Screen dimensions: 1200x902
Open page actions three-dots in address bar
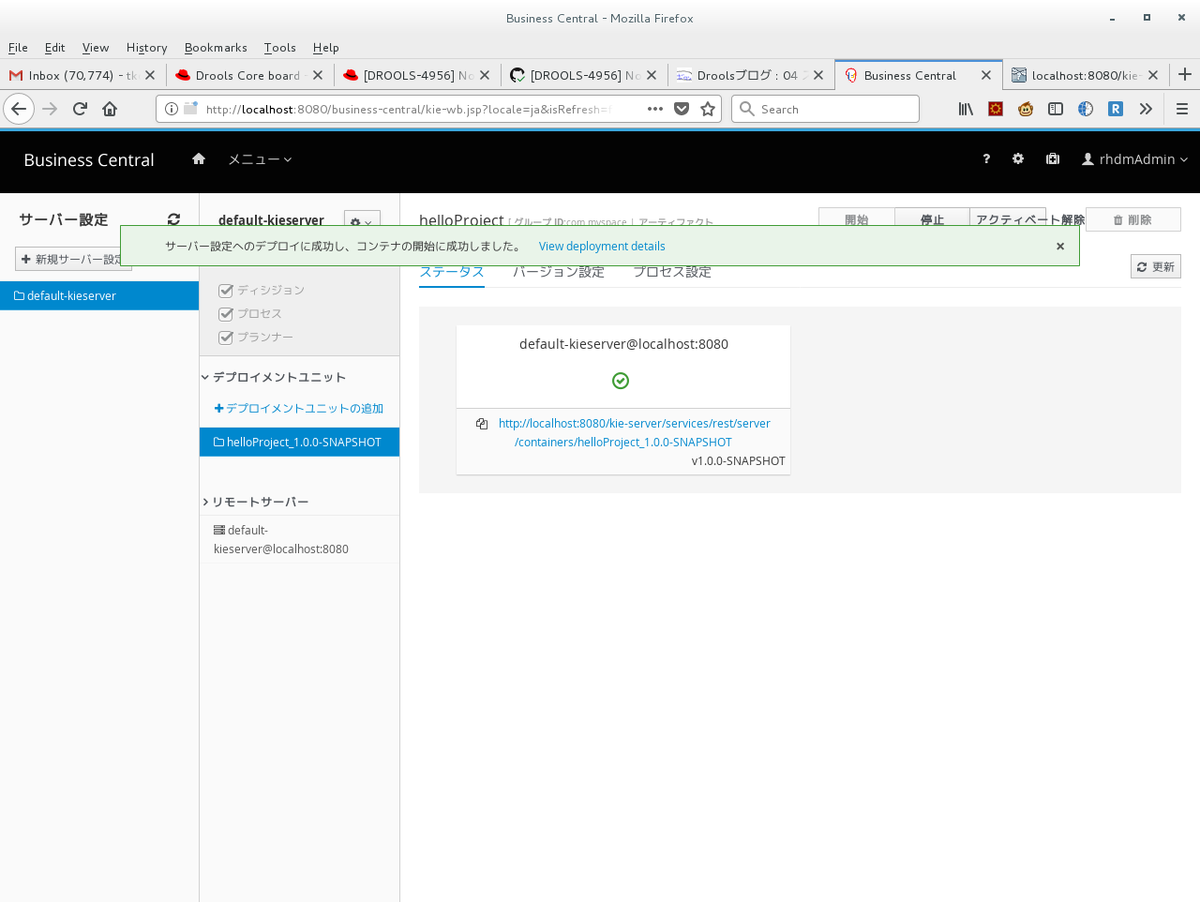point(655,109)
